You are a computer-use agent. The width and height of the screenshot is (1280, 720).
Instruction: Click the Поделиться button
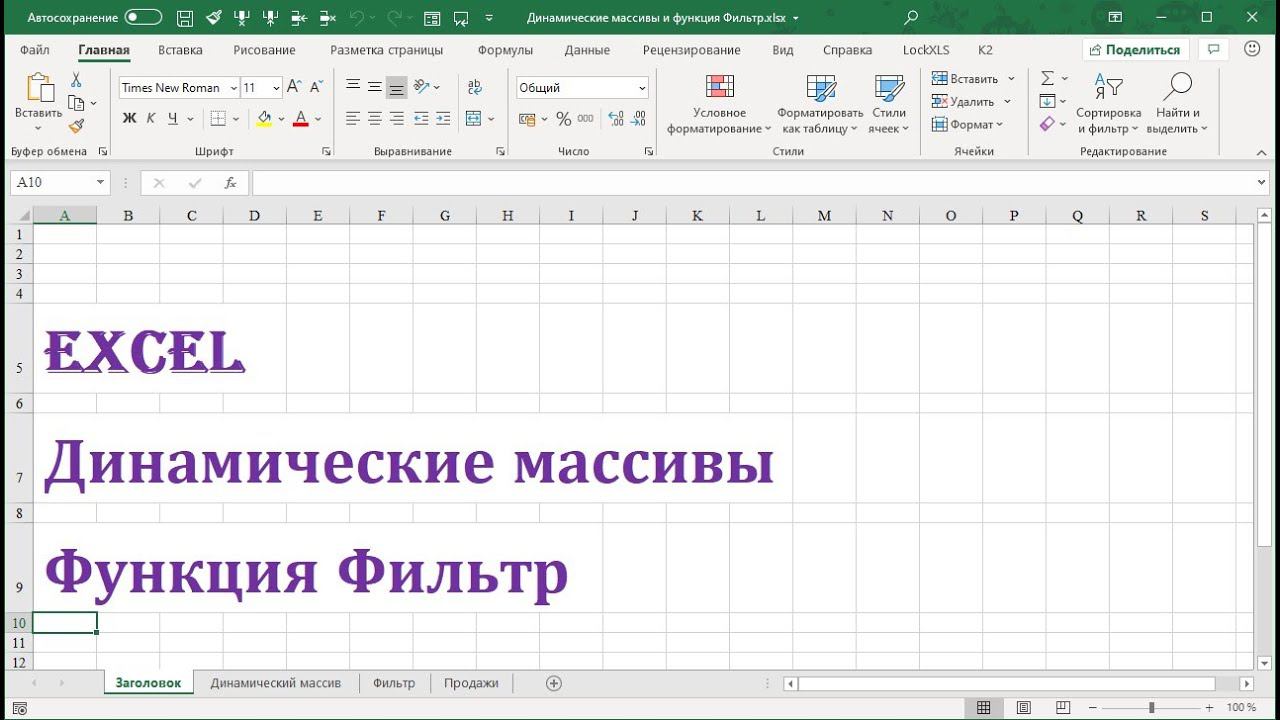[x=1135, y=49]
